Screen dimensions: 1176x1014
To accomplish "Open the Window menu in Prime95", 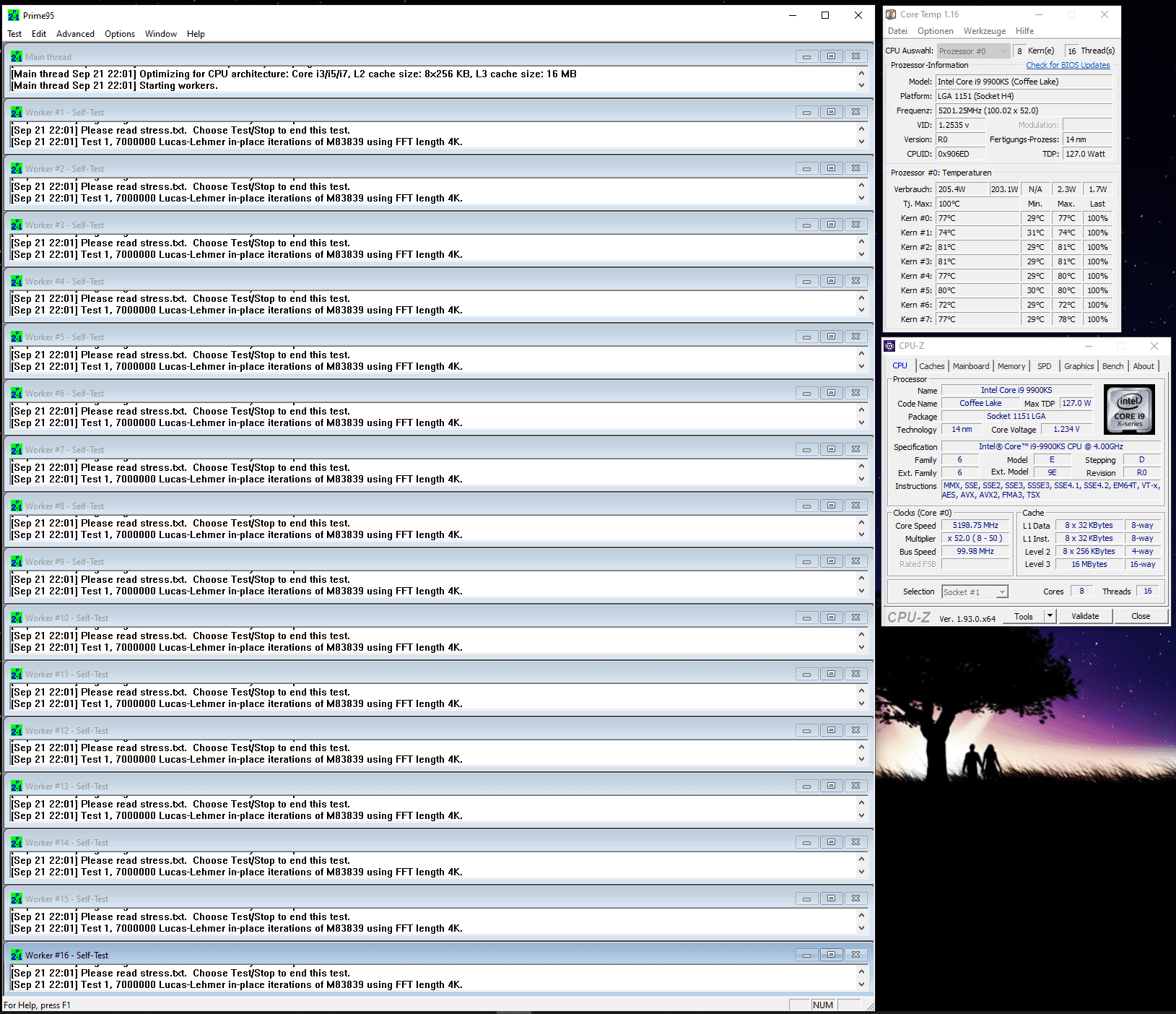I will (x=161, y=34).
